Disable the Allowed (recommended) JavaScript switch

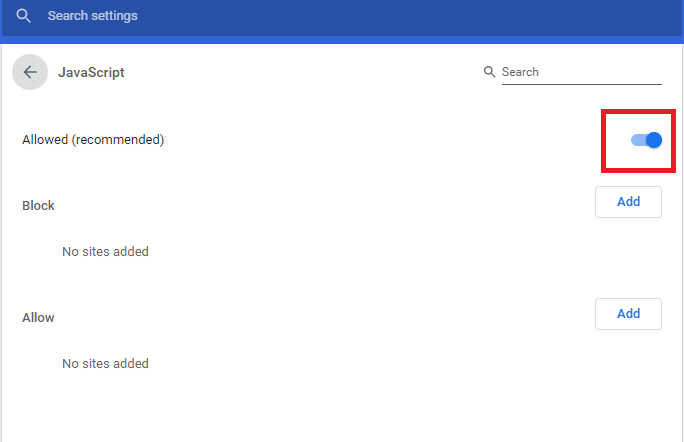pos(646,140)
